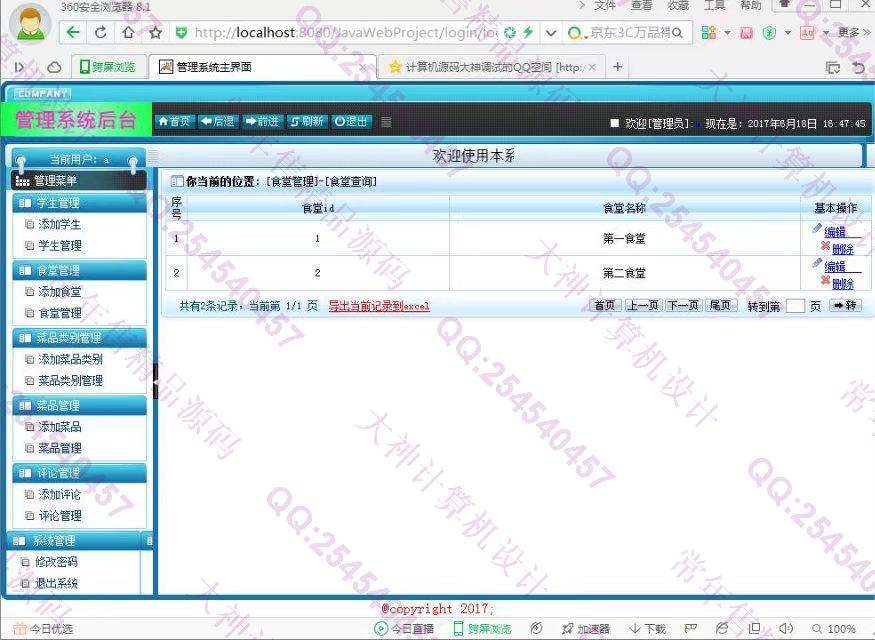Open 添加菜品 in the sidebar

click(59, 427)
